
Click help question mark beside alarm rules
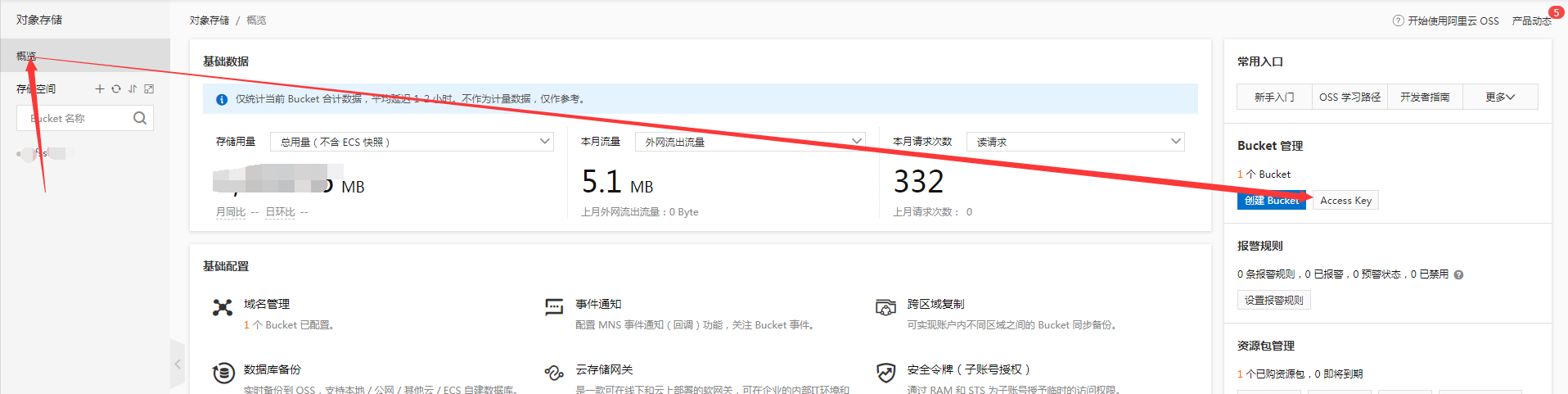1458,275
